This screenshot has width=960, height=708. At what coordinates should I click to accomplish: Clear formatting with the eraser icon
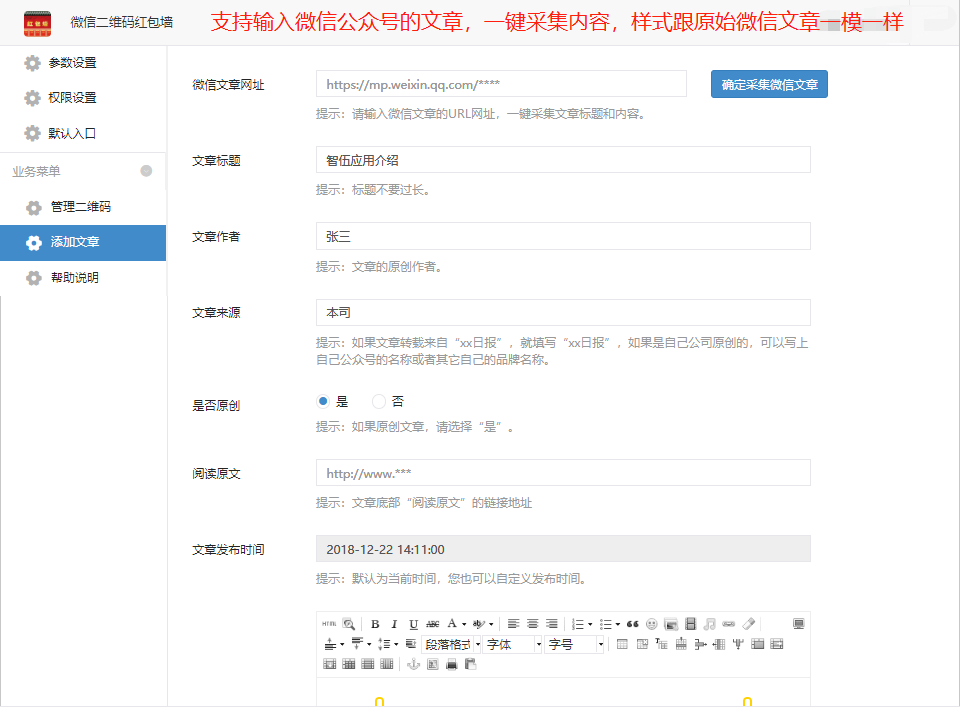748,623
